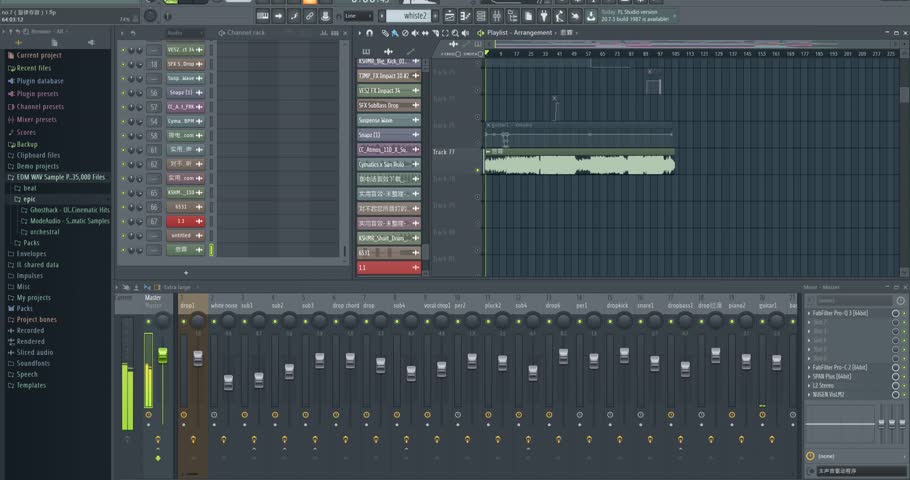The image size is (910, 480).
Task: Select the slip tool in playlist toolbar
Action: coord(424,33)
